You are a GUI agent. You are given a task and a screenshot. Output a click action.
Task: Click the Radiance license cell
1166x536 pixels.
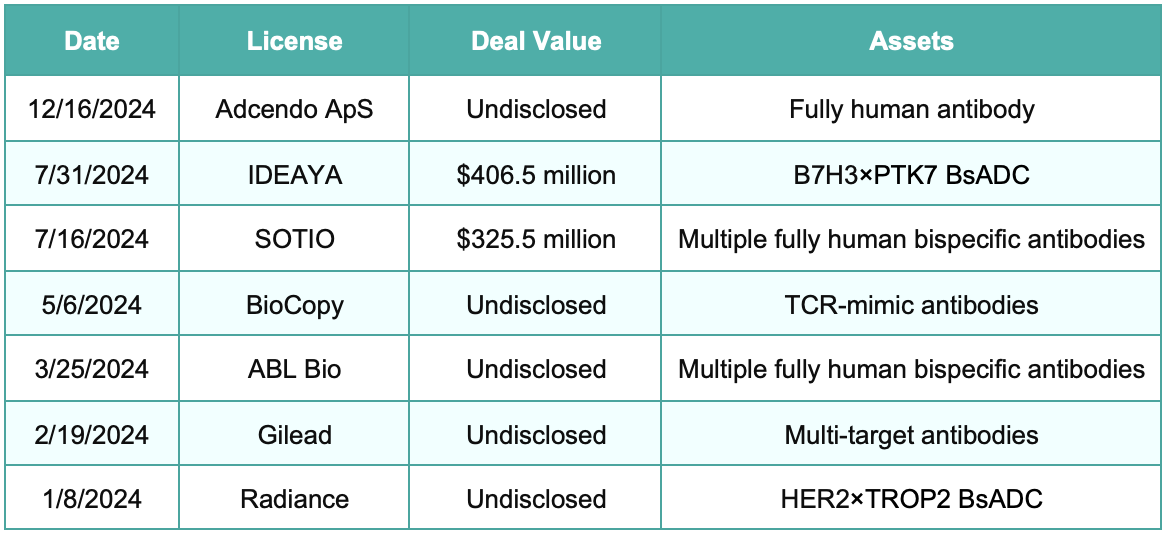click(x=294, y=498)
